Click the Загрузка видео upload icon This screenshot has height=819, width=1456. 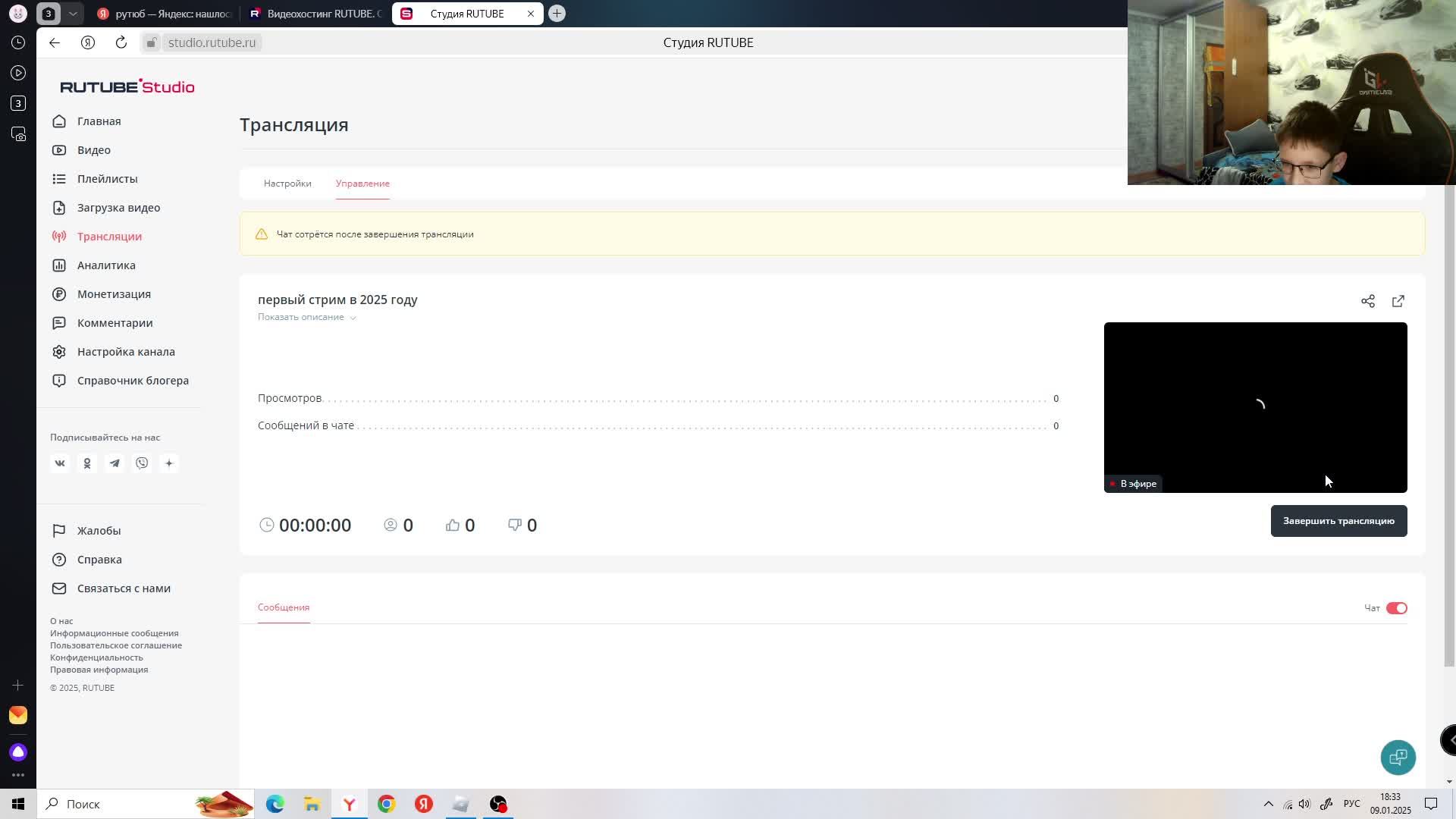tap(59, 208)
